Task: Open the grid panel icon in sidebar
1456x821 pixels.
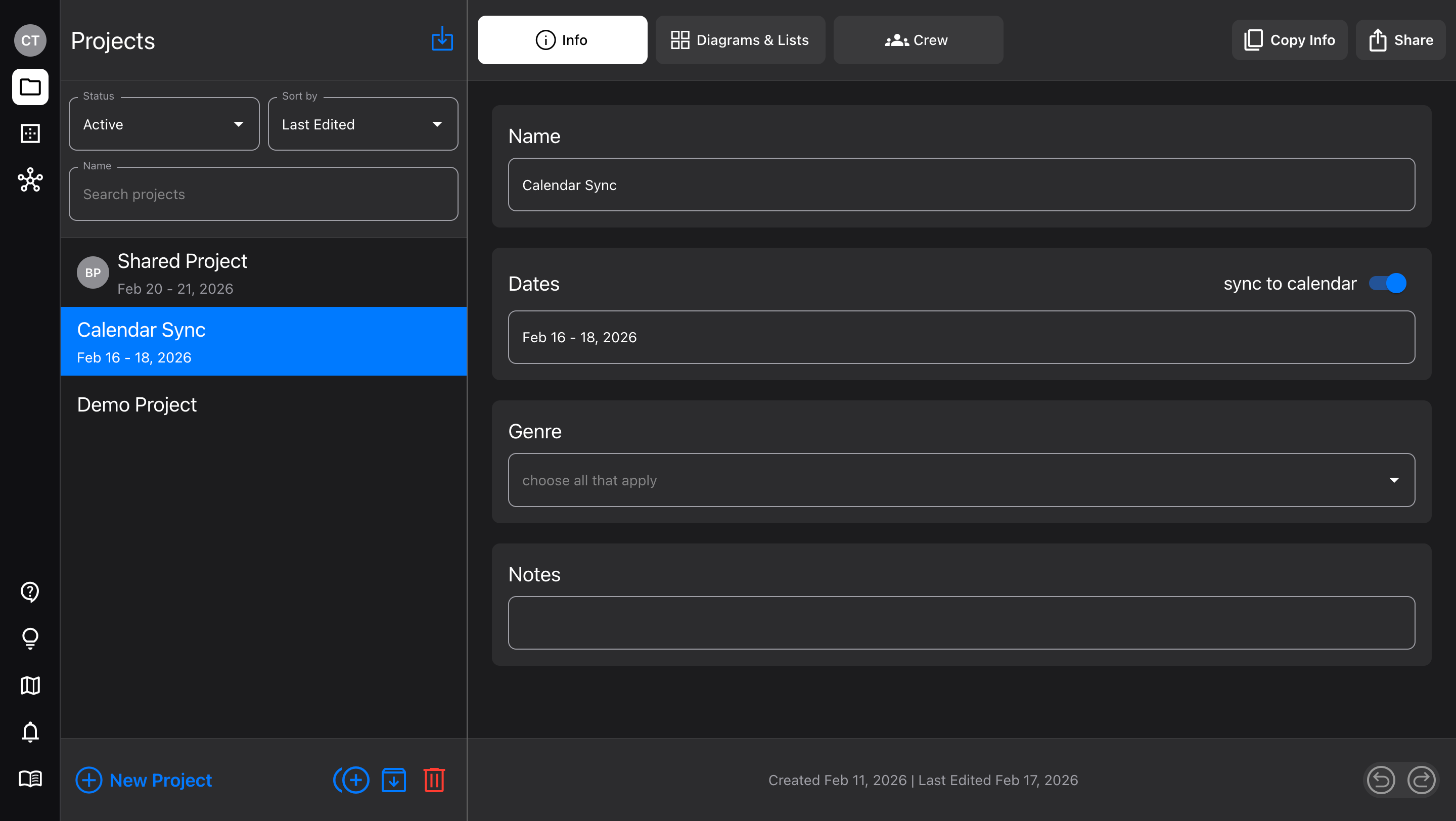Action: 30,133
